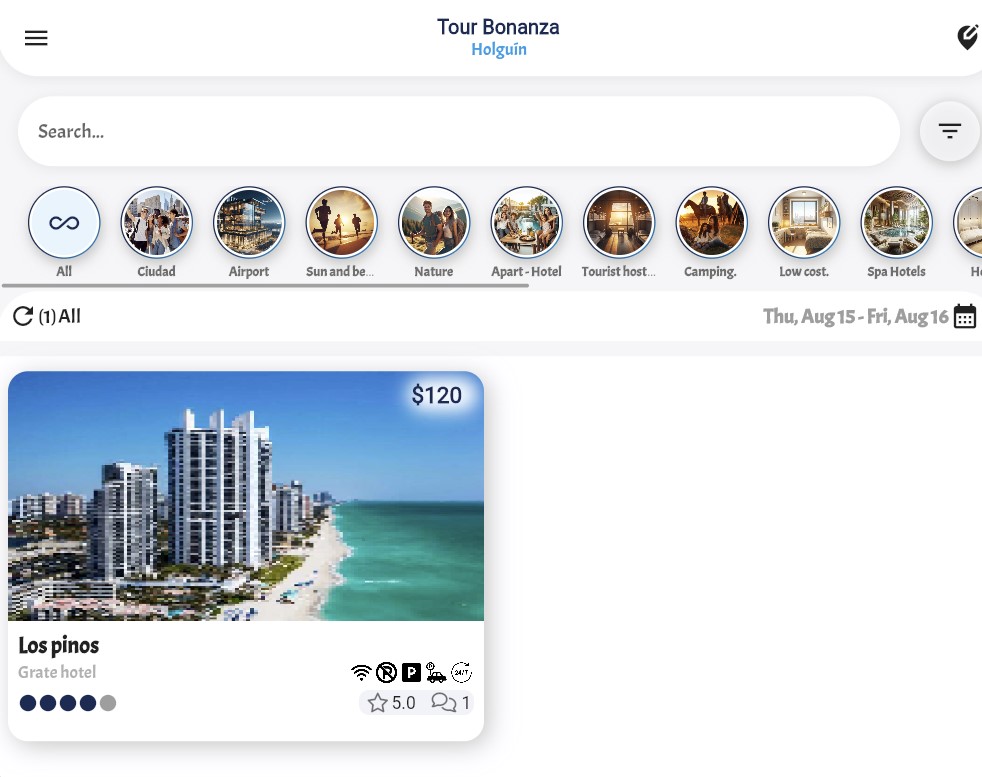Image resolution: width=982 pixels, height=777 pixels.
Task: Click the Holguín location link
Action: tap(499, 49)
